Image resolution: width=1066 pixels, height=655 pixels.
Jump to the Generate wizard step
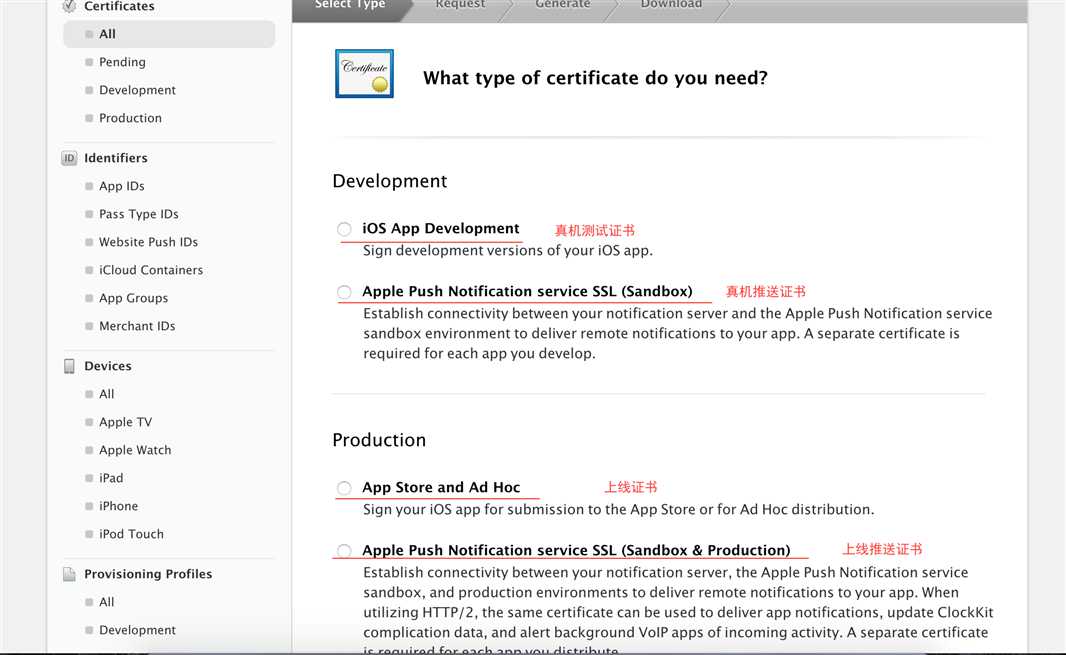click(563, 5)
